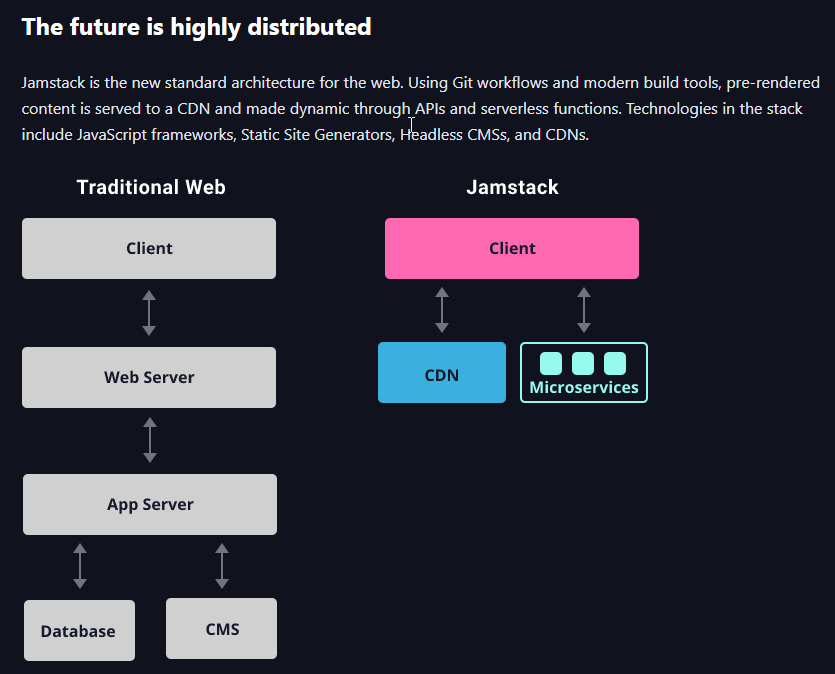Viewport: 835px width, 674px height.
Task: Click arrow between pink Client and CDN
Action: point(442,310)
